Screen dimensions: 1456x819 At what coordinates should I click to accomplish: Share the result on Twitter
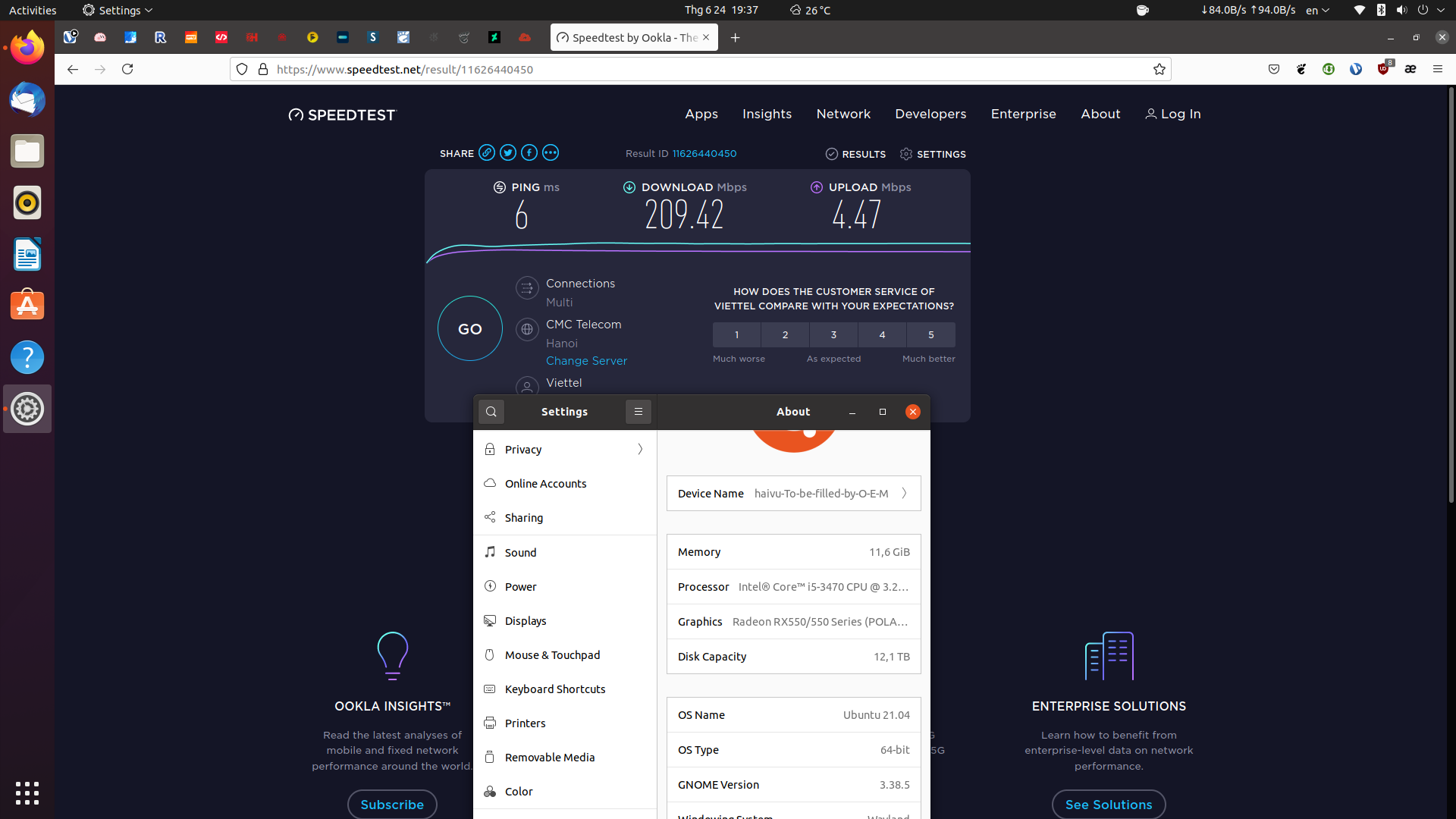point(508,153)
